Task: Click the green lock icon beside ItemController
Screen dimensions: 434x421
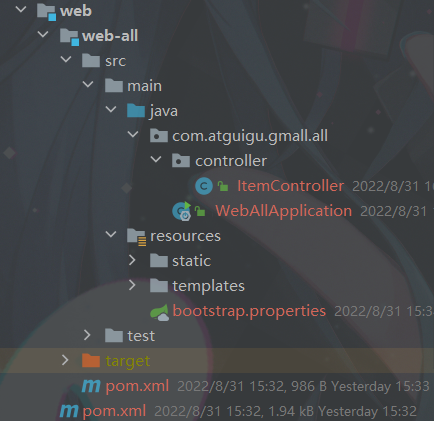Action: [x=223, y=186]
